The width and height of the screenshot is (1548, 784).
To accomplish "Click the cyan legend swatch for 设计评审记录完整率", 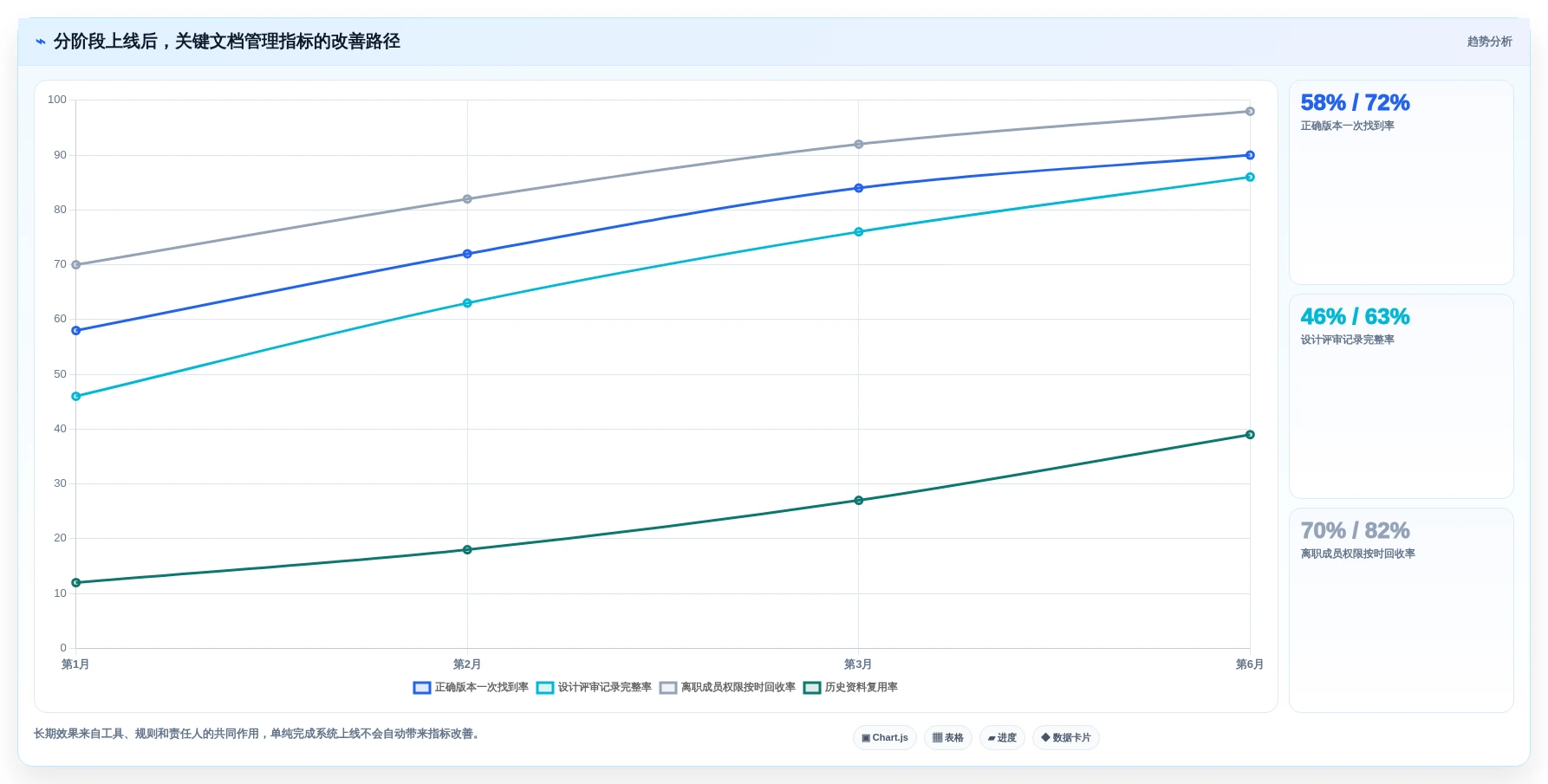I will (545, 688).
